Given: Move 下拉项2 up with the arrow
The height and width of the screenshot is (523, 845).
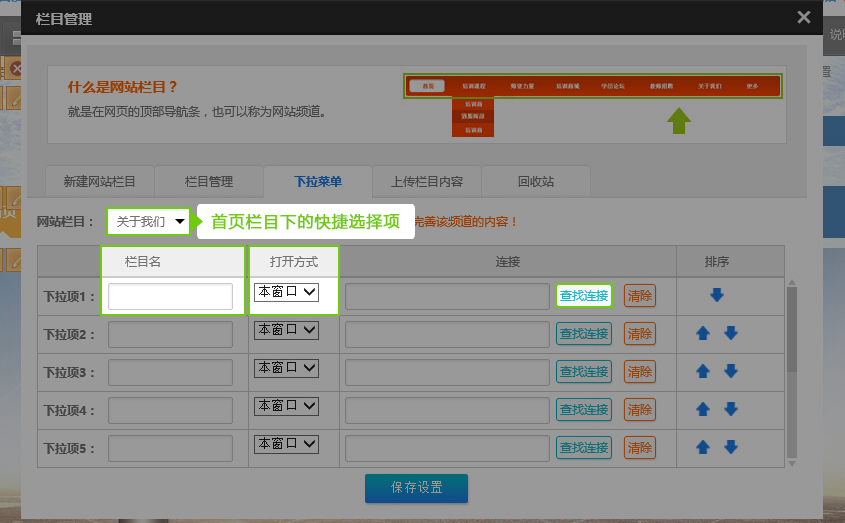Looking at the screenshot, I should click(x=703, y=333).
